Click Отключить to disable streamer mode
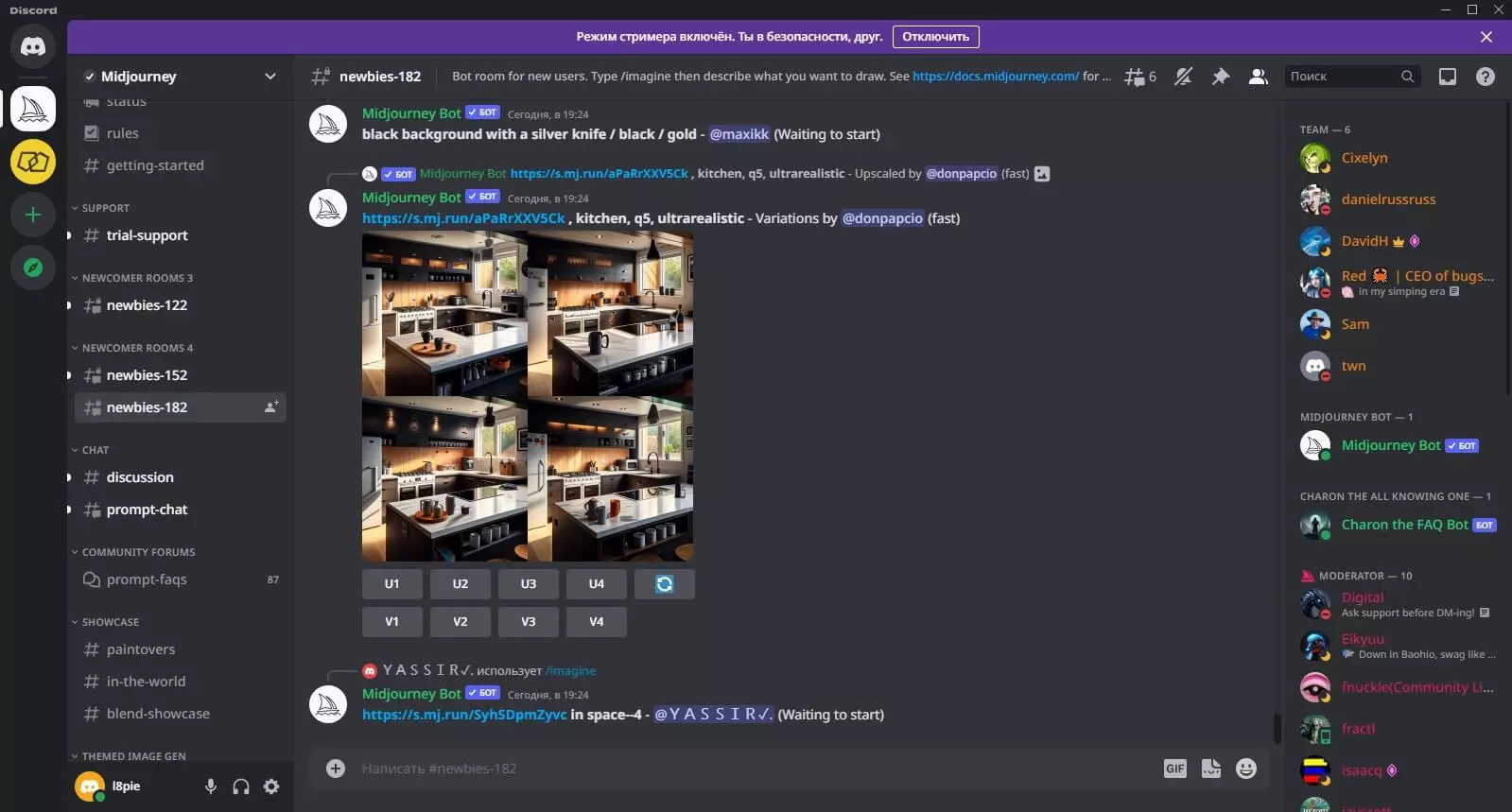 pos(935,37)
